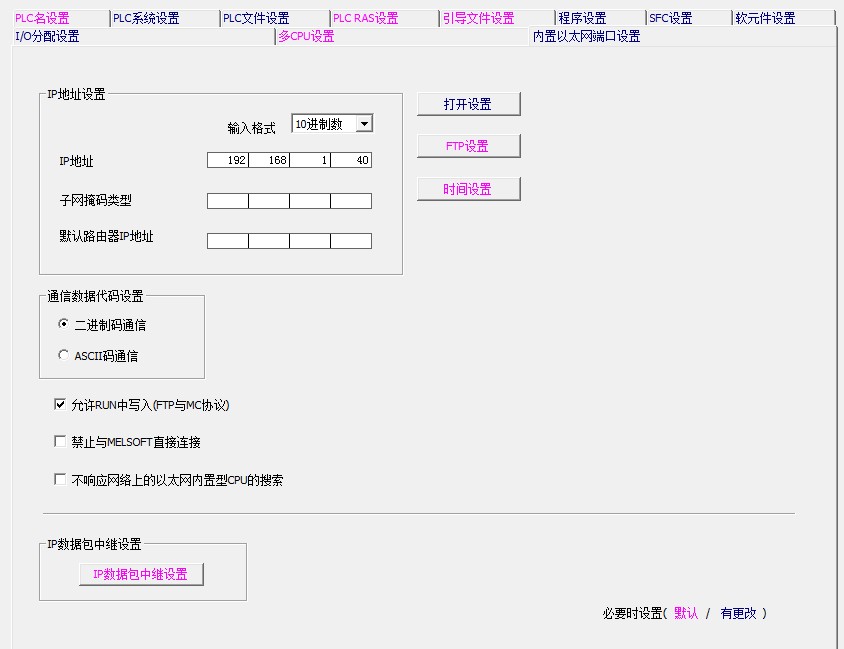The image size is (844, 649).
Task: Switch to the PLC系统设置 tab
Action: 146,18
